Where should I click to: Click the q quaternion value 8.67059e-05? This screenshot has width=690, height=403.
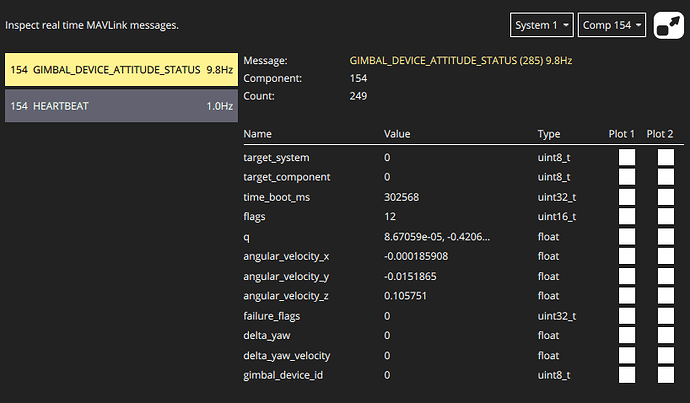437,237
